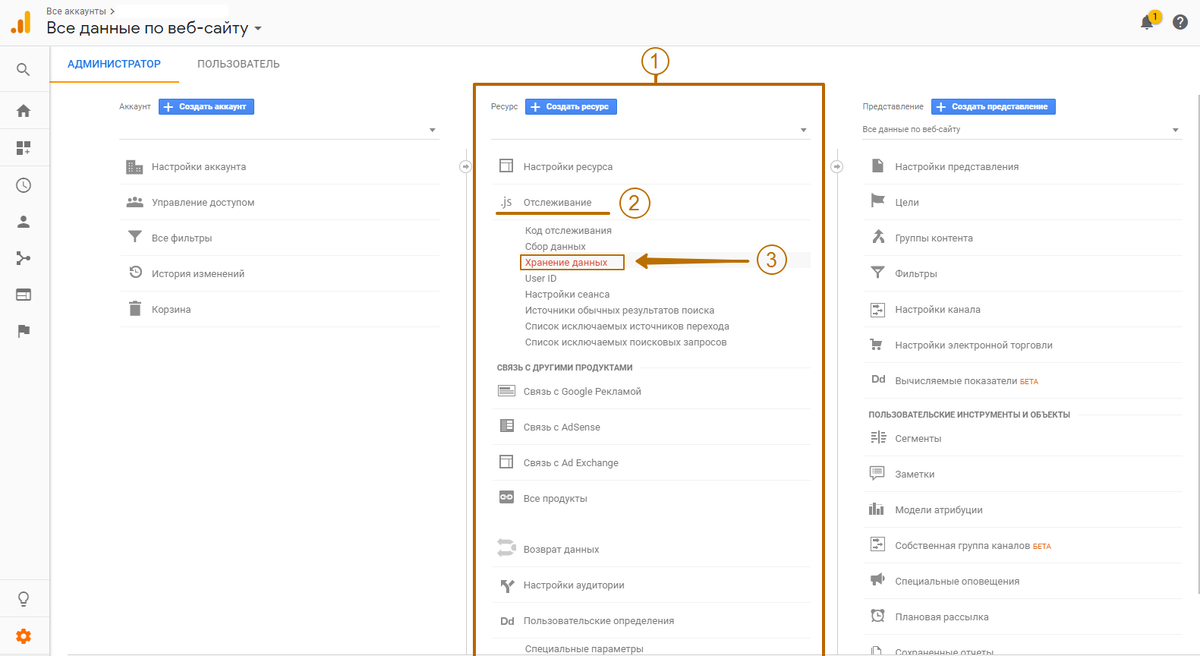Open Customization dashboards icon in sidebar
This screenshot has height=656, width=1200.
(x=23, y=148)
